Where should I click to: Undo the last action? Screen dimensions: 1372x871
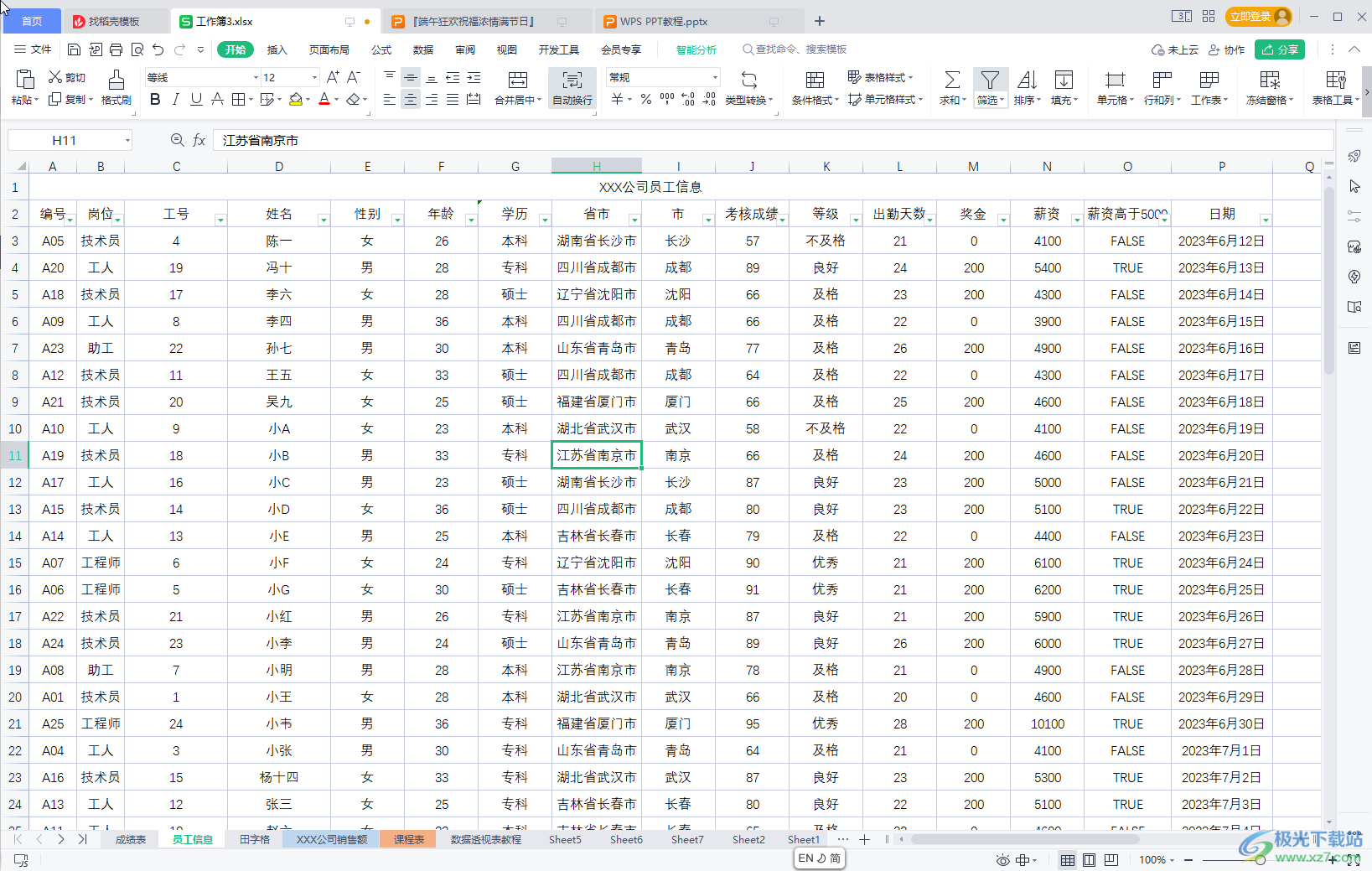[158, 49]
